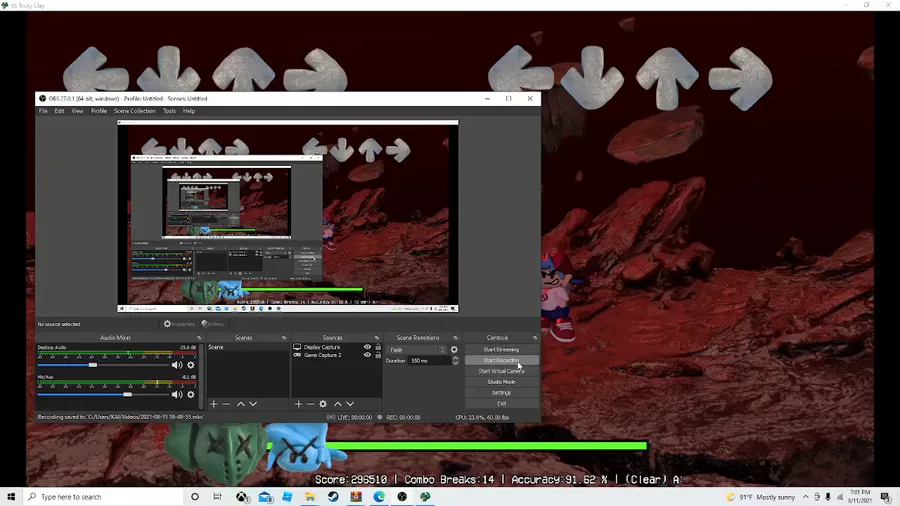
Task: Remove source with minus icon in Sources
Action: coord(311,404)
